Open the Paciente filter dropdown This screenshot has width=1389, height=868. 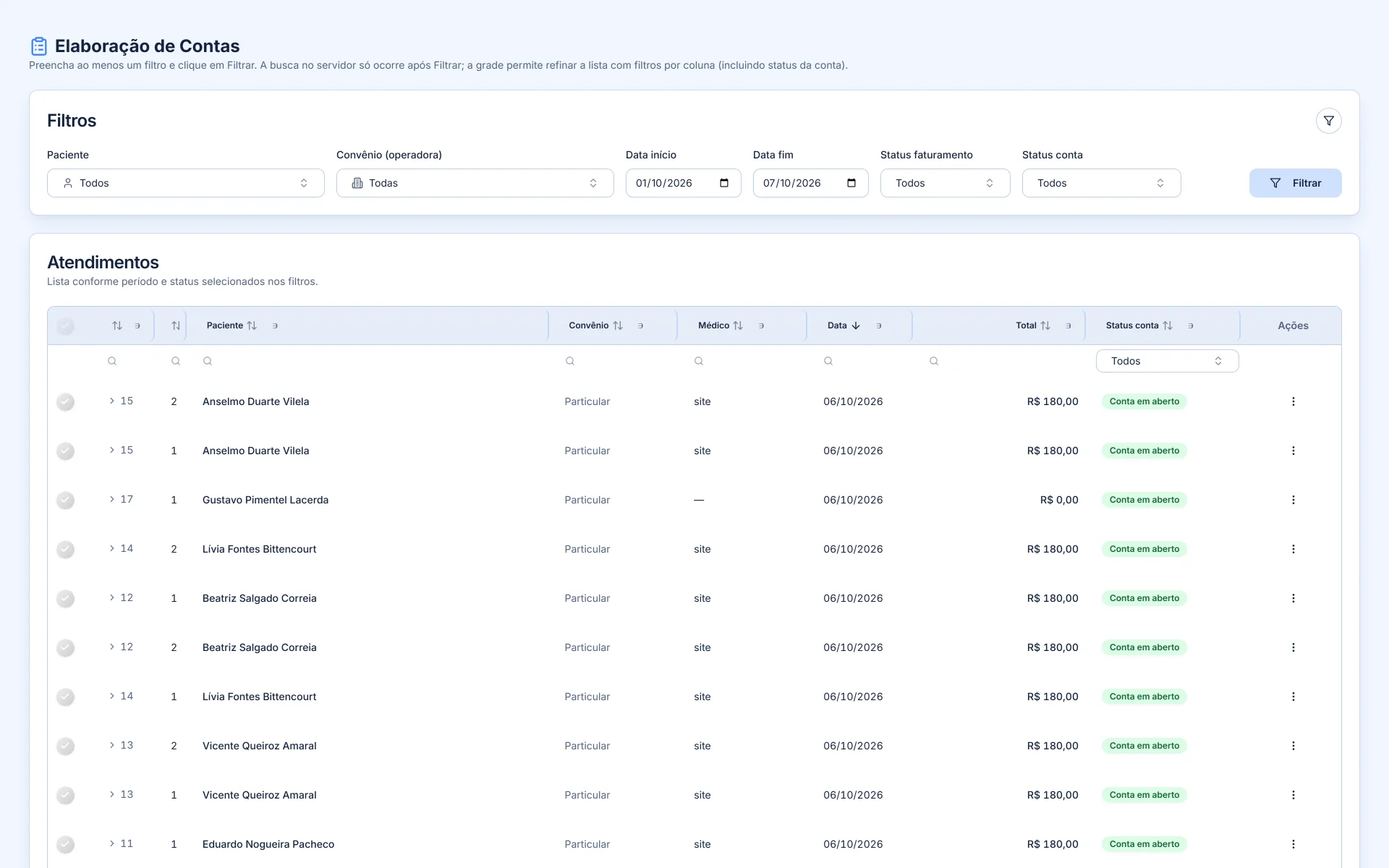pyautogui.click(x=186, y=183)
